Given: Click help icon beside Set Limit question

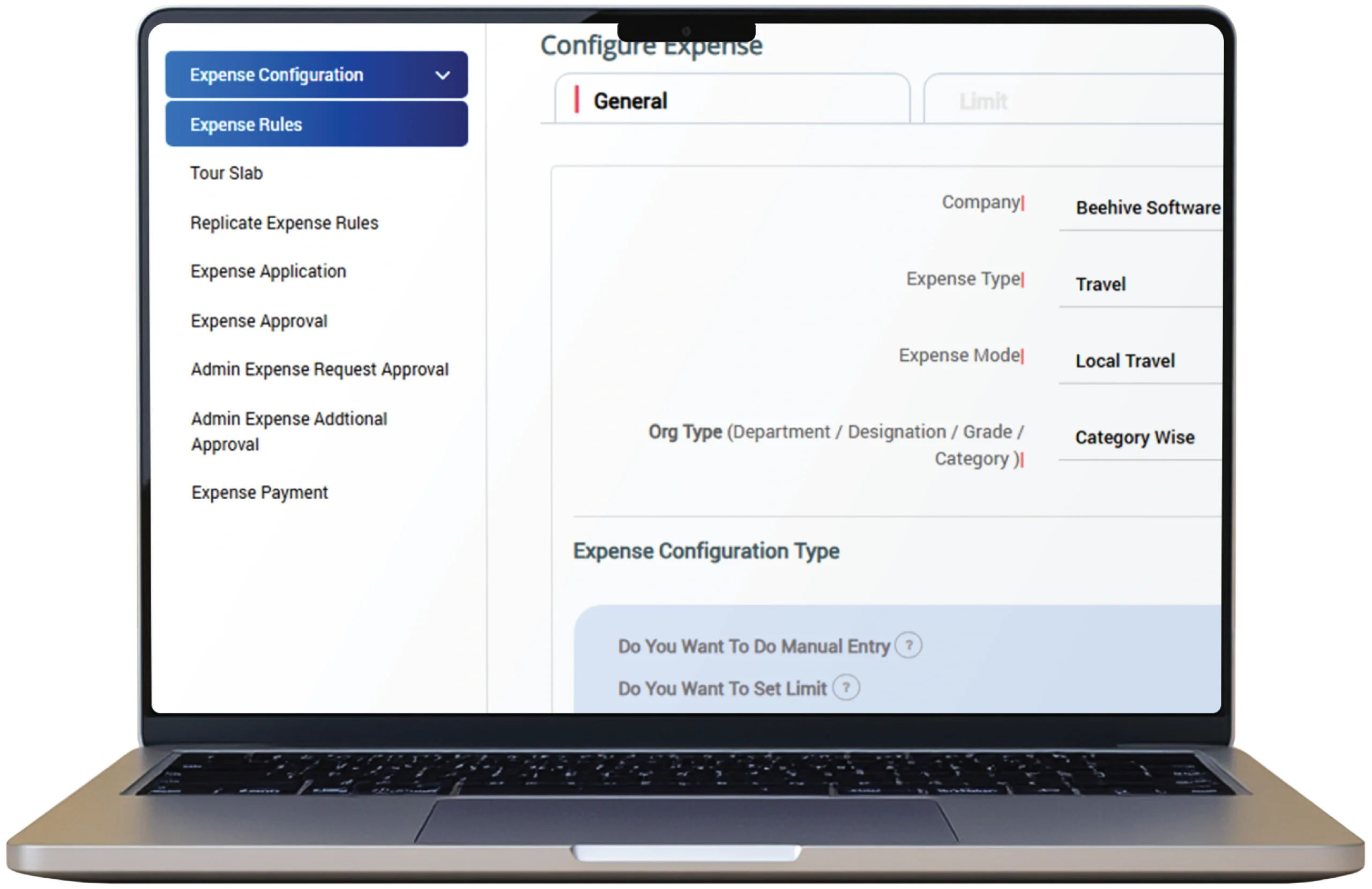Looking at the screenshot, I should pos(846,688).
